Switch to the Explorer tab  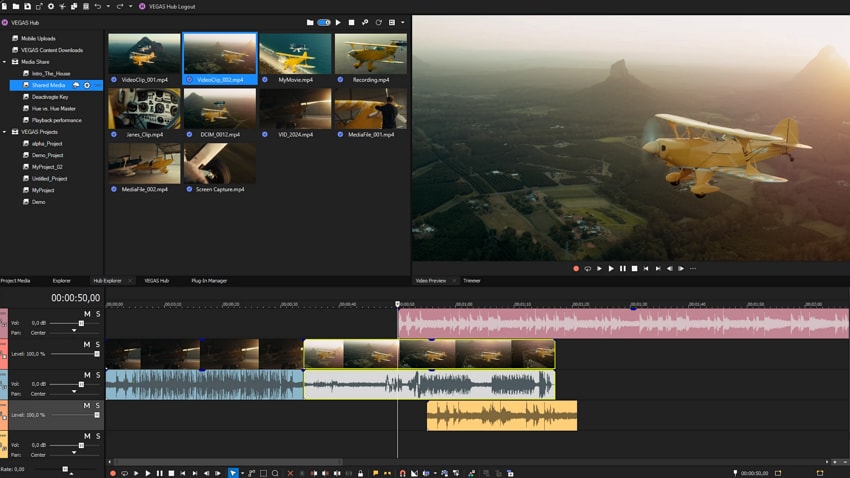61,281
